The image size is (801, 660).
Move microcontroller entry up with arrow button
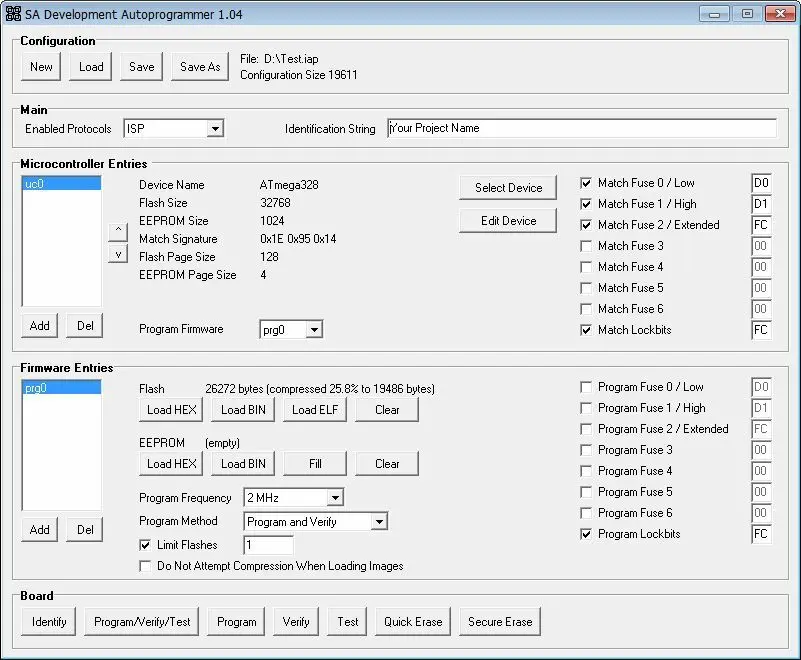[118, 232]
